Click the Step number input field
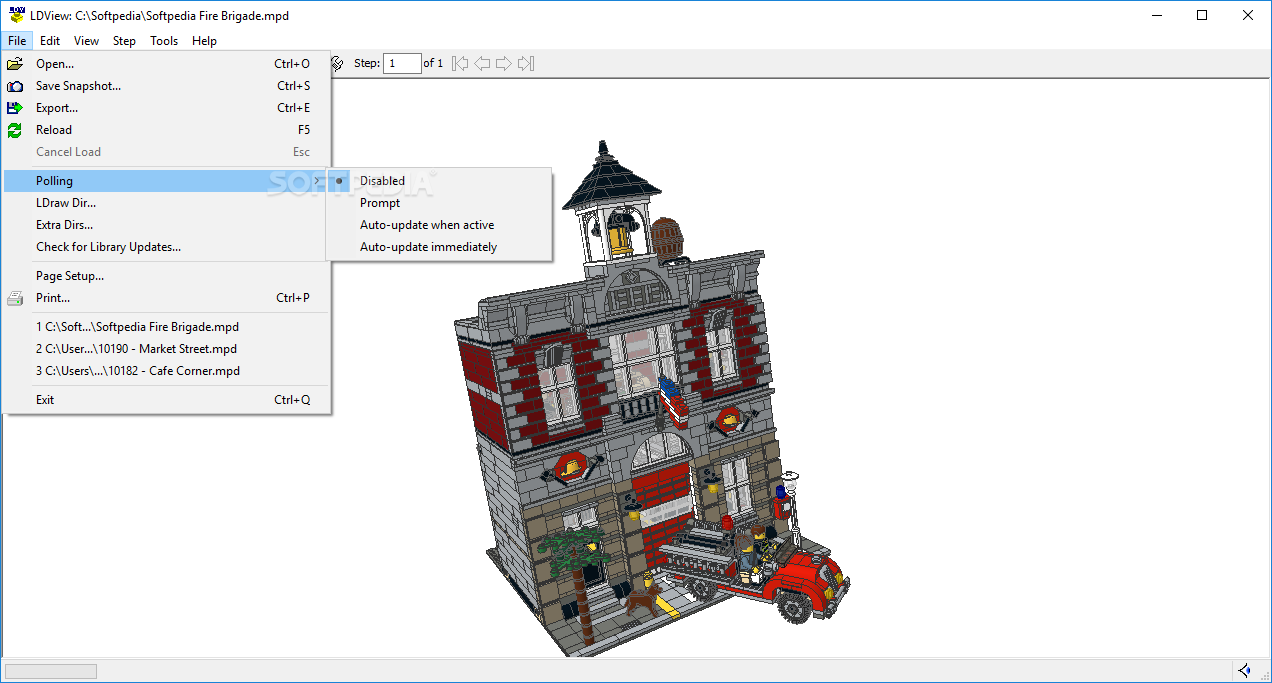This screenshot has width=1272, height=683. click(x=402, y=63)
